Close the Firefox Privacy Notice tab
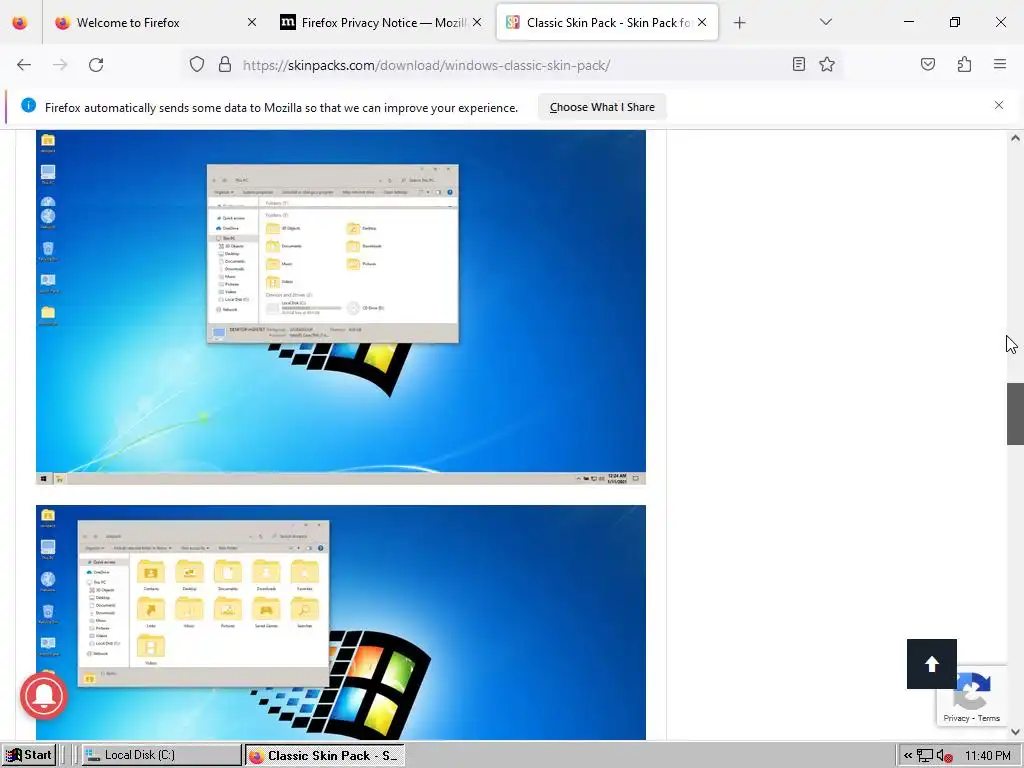The image size is (1024, 768). coord(477,22)
